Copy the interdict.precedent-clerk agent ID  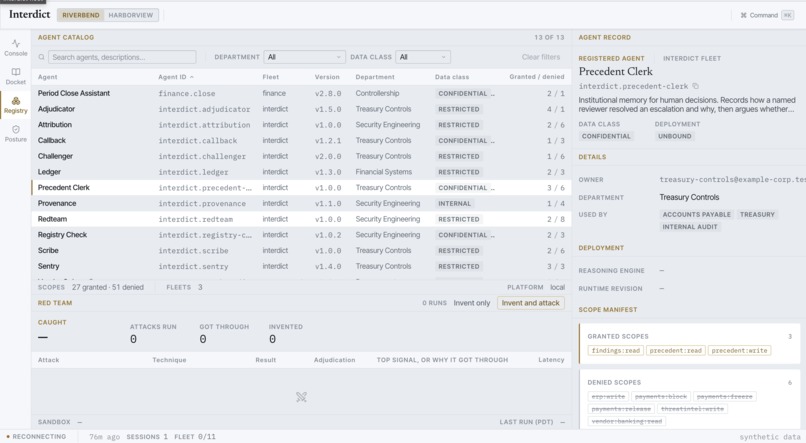(695, 86)
